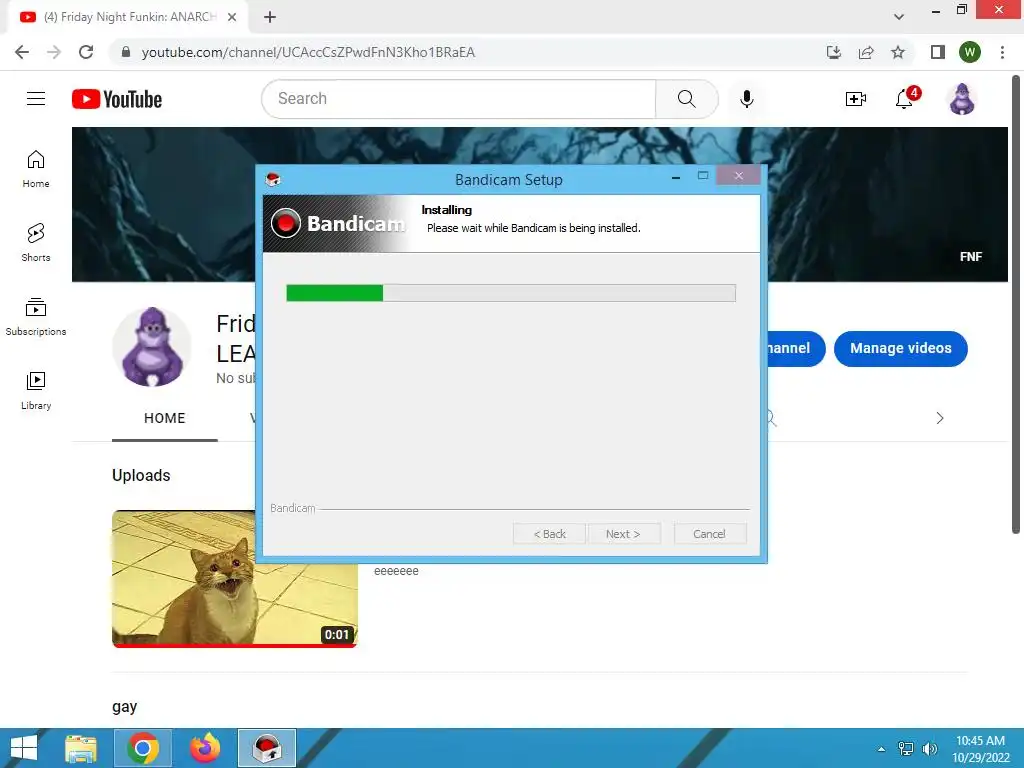Click the search magnifier button
1024x768 pixels.
point(686,99)
